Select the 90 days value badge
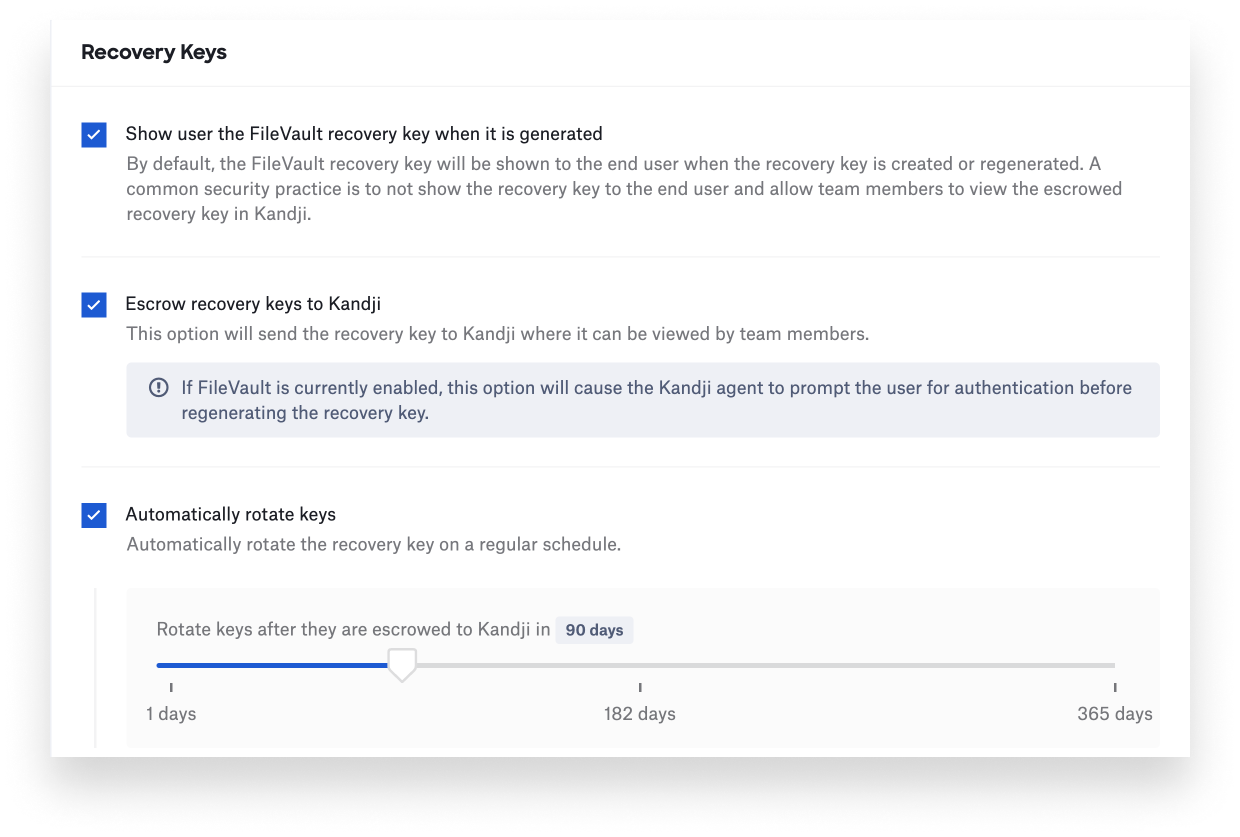The image size is (1240, 837). click(x=594, y=630)
